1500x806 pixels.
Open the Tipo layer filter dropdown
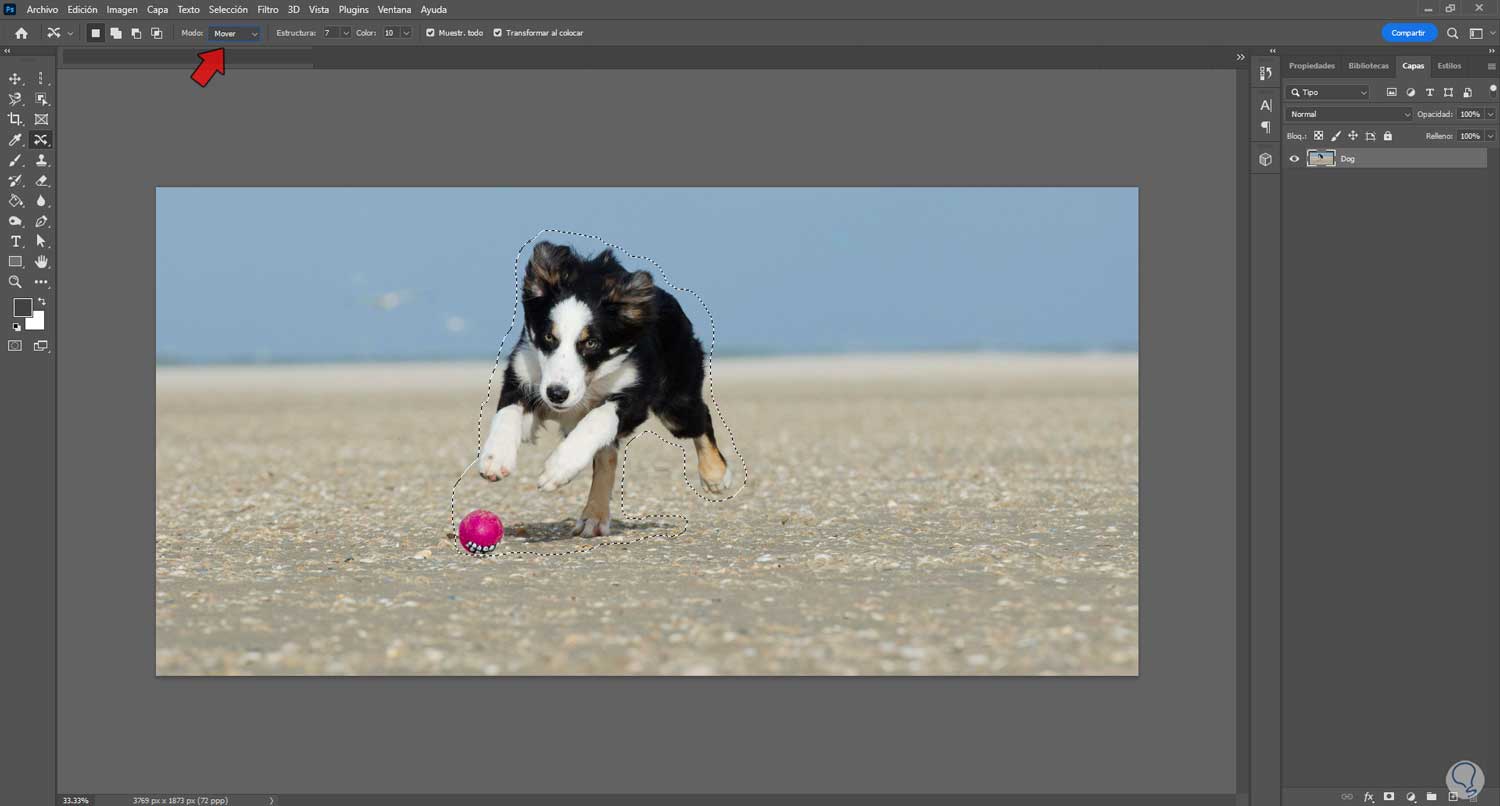coord(1329,92)
